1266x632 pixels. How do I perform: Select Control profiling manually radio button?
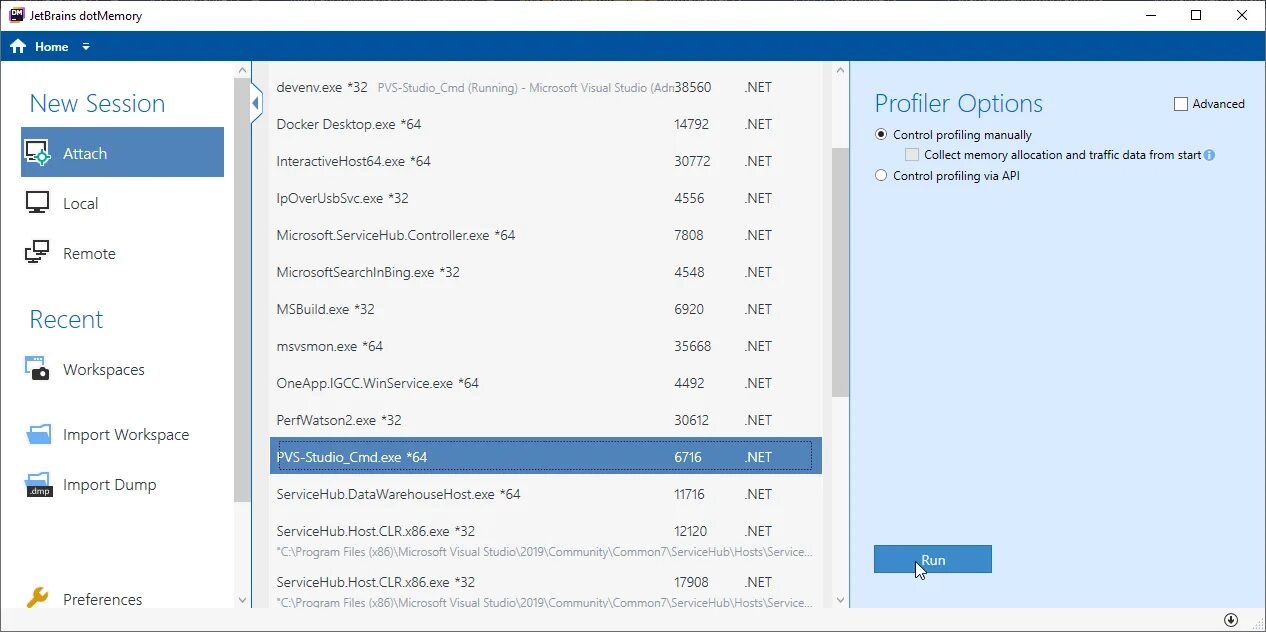tap(881, 134)
